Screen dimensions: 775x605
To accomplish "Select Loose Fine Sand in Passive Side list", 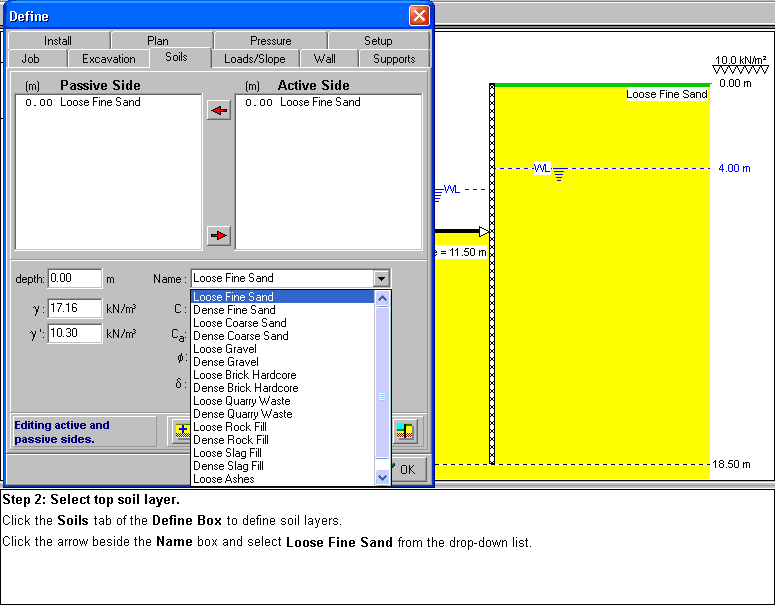I will (x=100, y=102).
